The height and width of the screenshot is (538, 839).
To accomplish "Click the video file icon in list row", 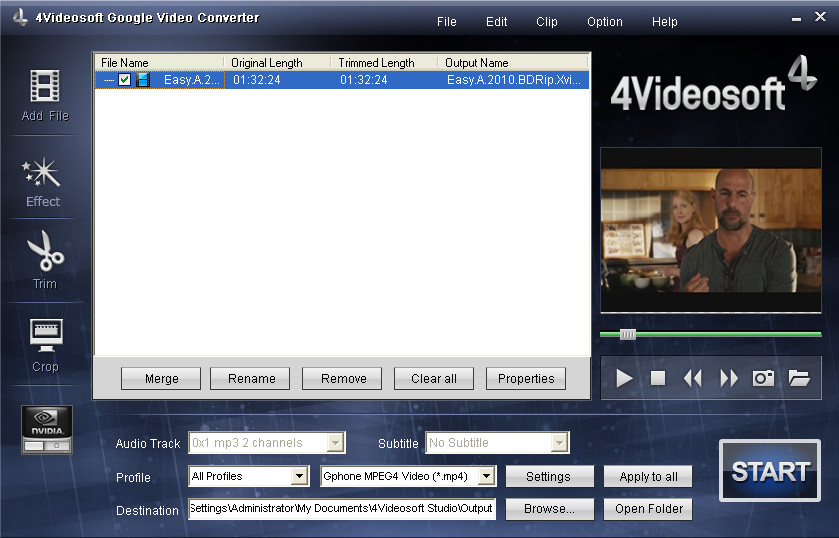I will pyautogui.click(x=143, y=80).
